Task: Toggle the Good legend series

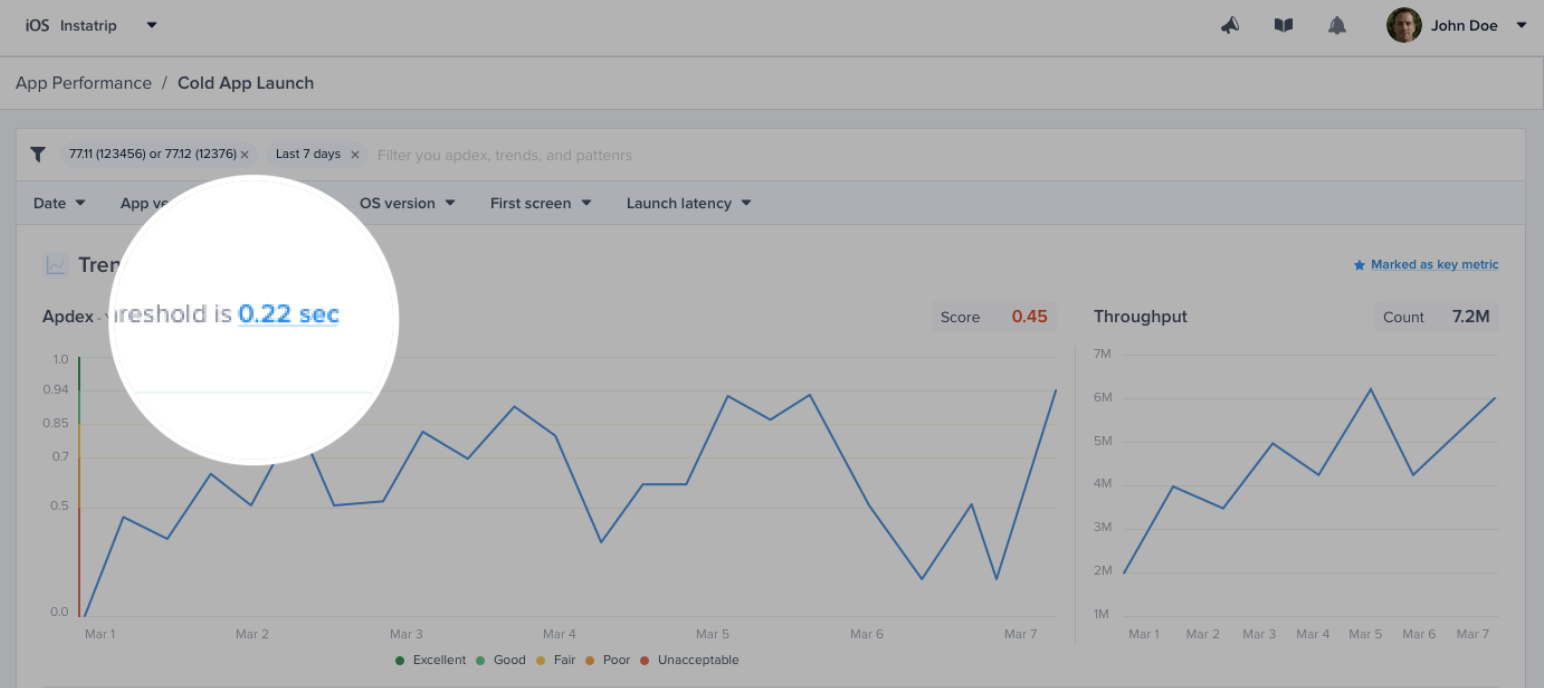Action: (500, 660)
